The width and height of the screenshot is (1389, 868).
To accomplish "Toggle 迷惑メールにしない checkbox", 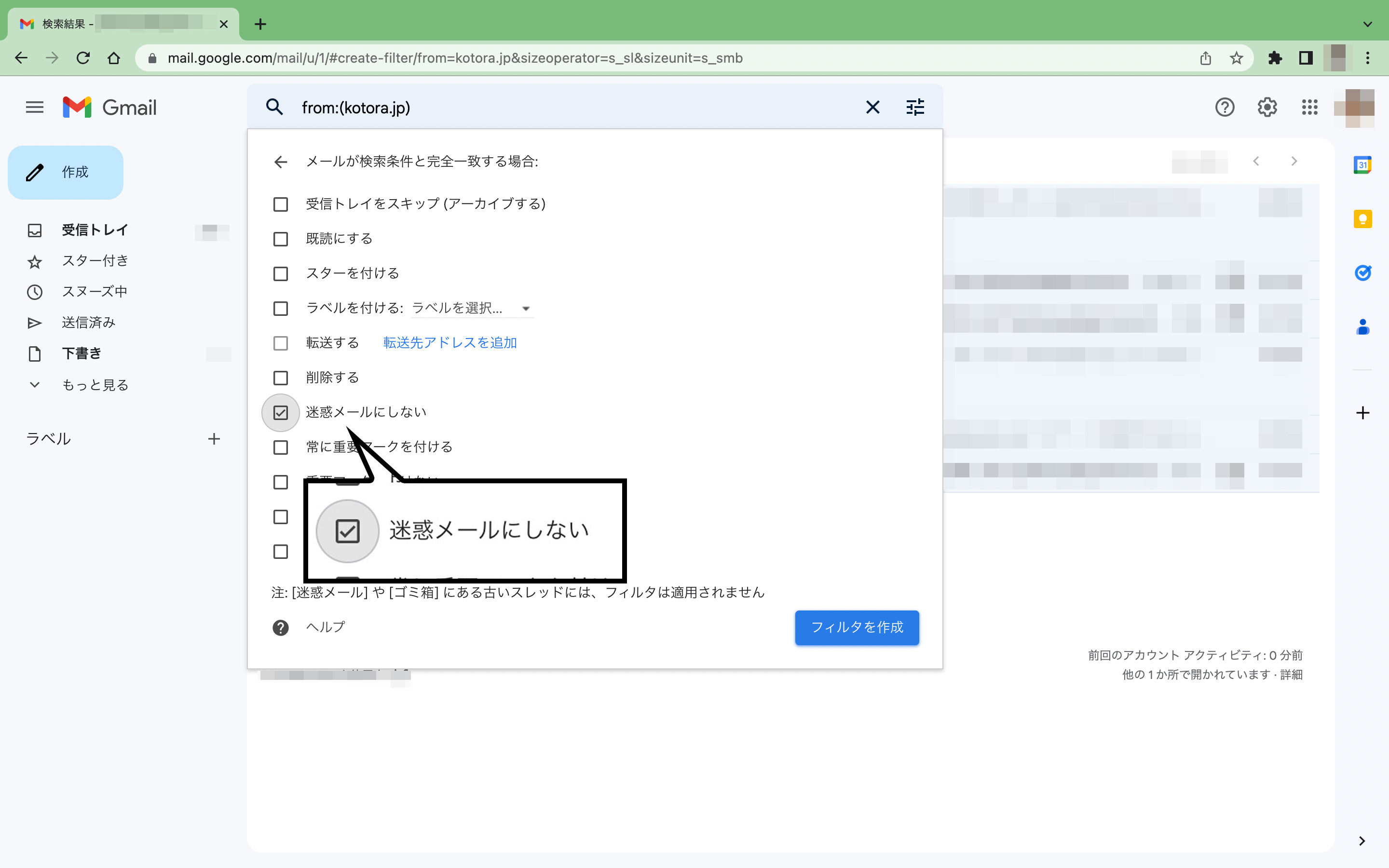I will click(x=281, y=411).
